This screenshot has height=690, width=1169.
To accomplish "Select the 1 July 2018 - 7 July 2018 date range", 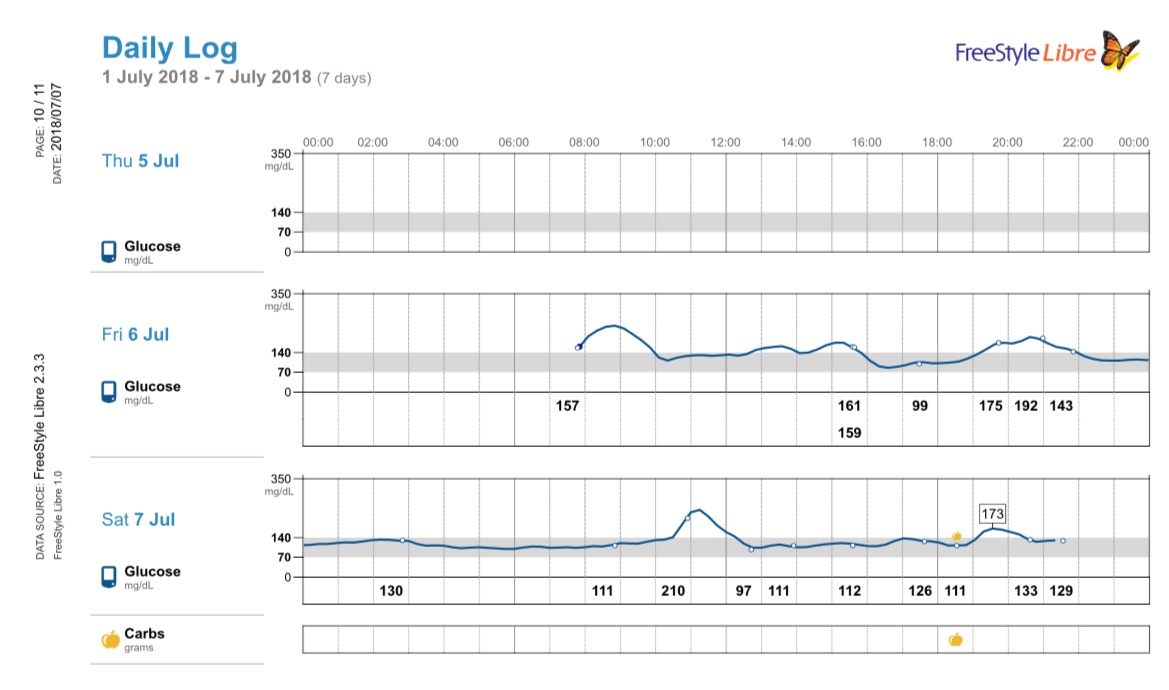I will click(207, 77).
